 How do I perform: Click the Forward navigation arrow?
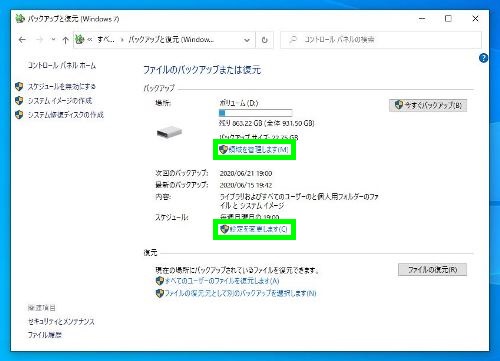click(39, 40)
